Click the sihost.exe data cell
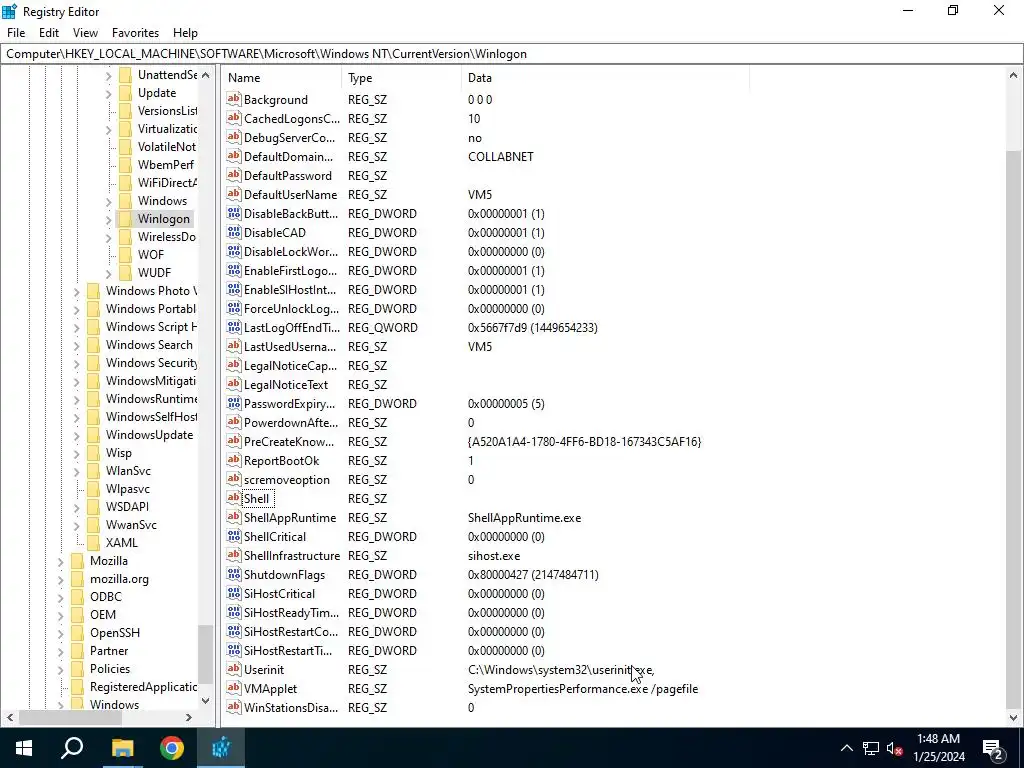The image size is (1024, 768). tap(494, 556)
